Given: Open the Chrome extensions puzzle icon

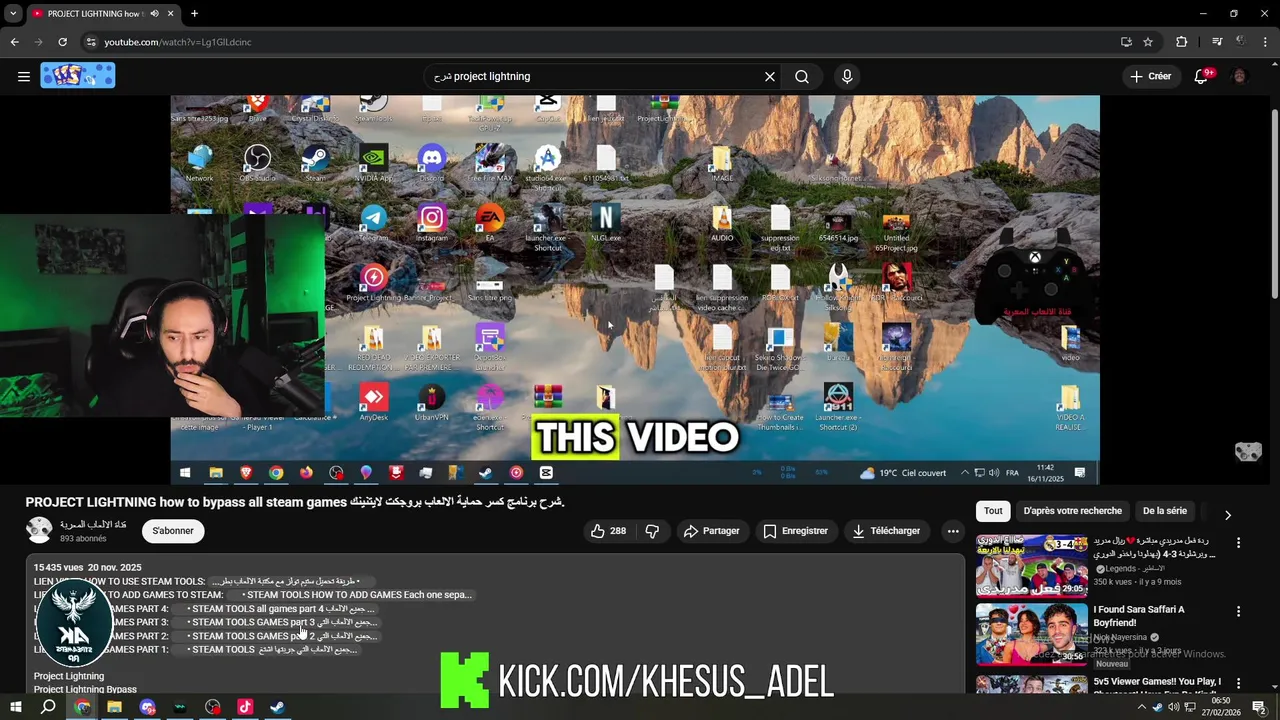Looking at the screenshot, I should pos(1182,42).
